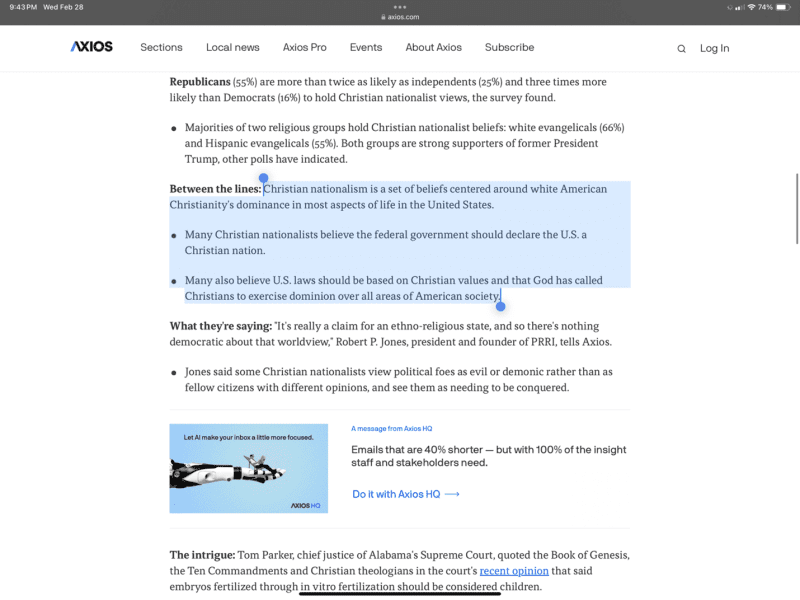Viewport: 800px width, 600px height.
Task: Open the Events nav item
Action: point(366,47)
